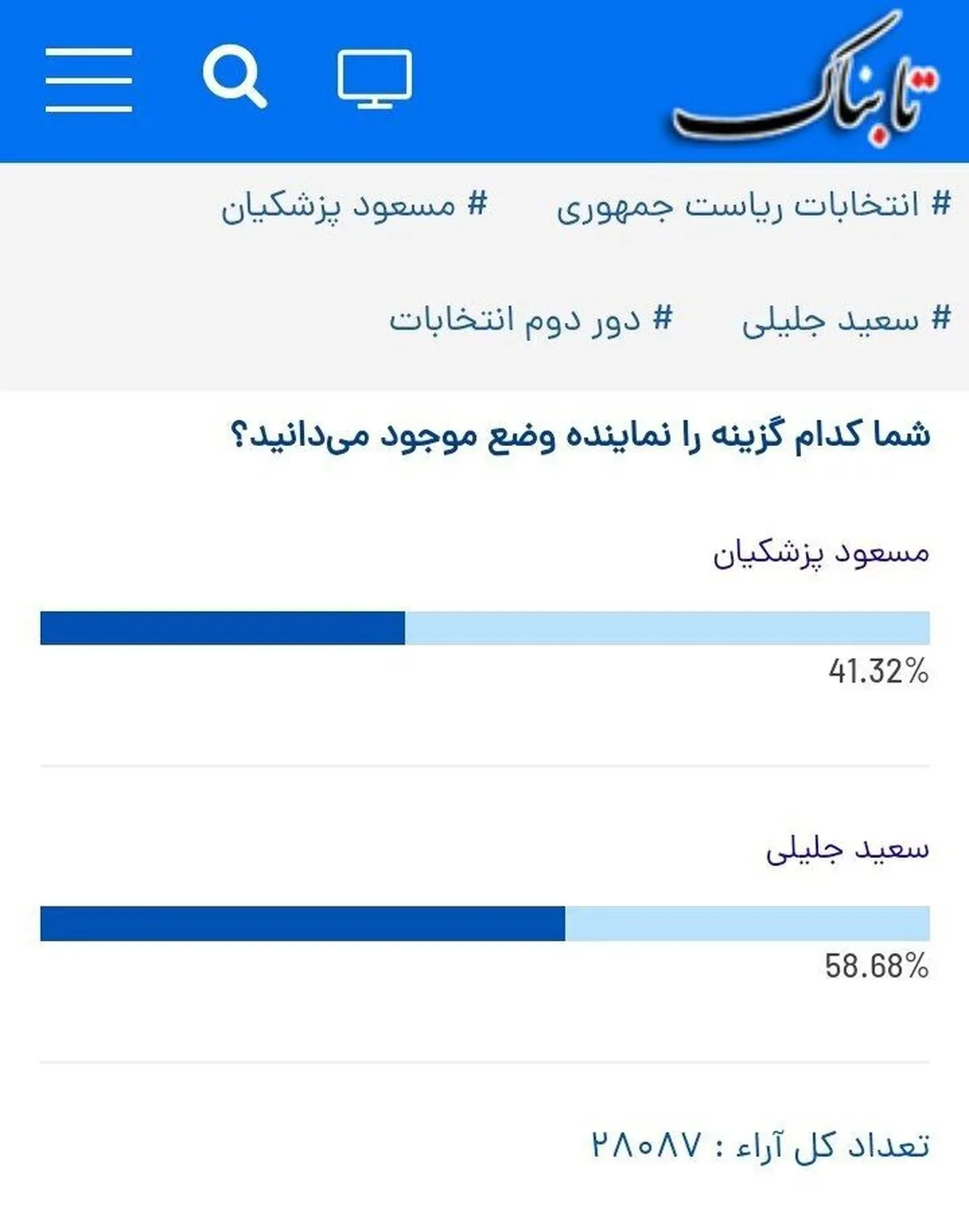969x1232 pixels.
Task: Open the hamburger menu
Action: click(89, 79)
